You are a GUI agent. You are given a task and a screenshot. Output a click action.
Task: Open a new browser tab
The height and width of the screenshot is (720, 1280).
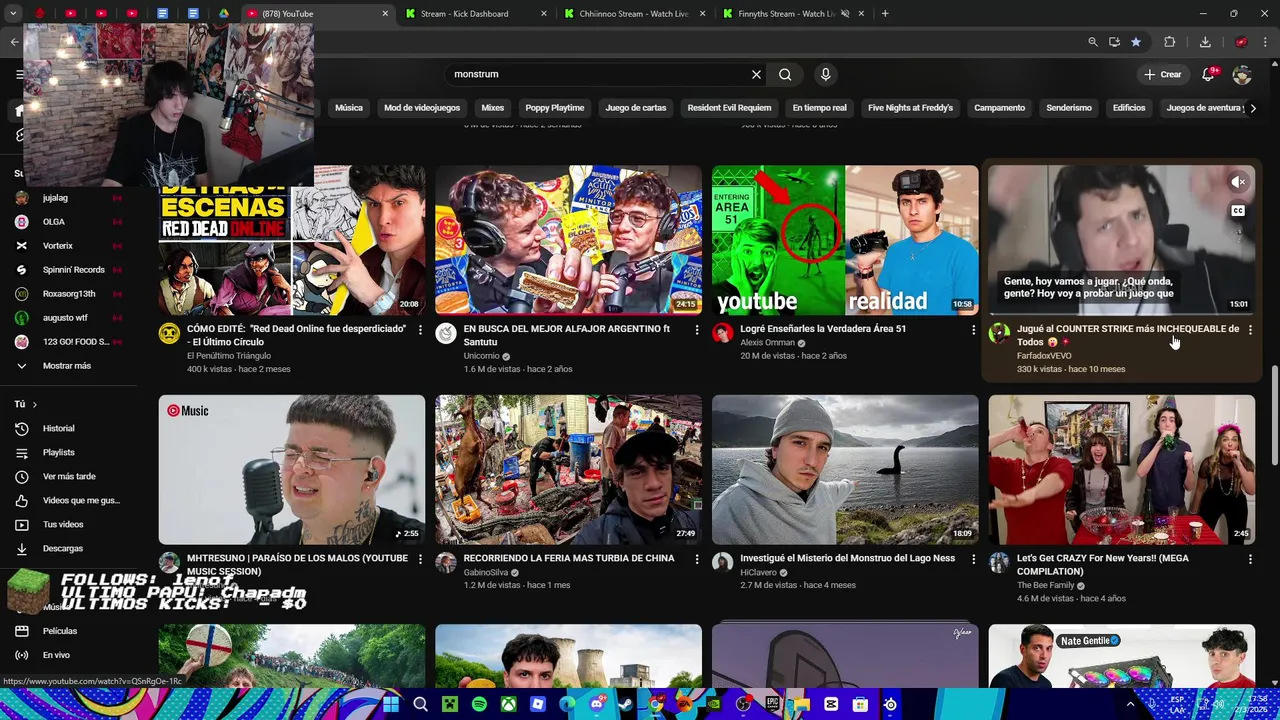(885, 14)
